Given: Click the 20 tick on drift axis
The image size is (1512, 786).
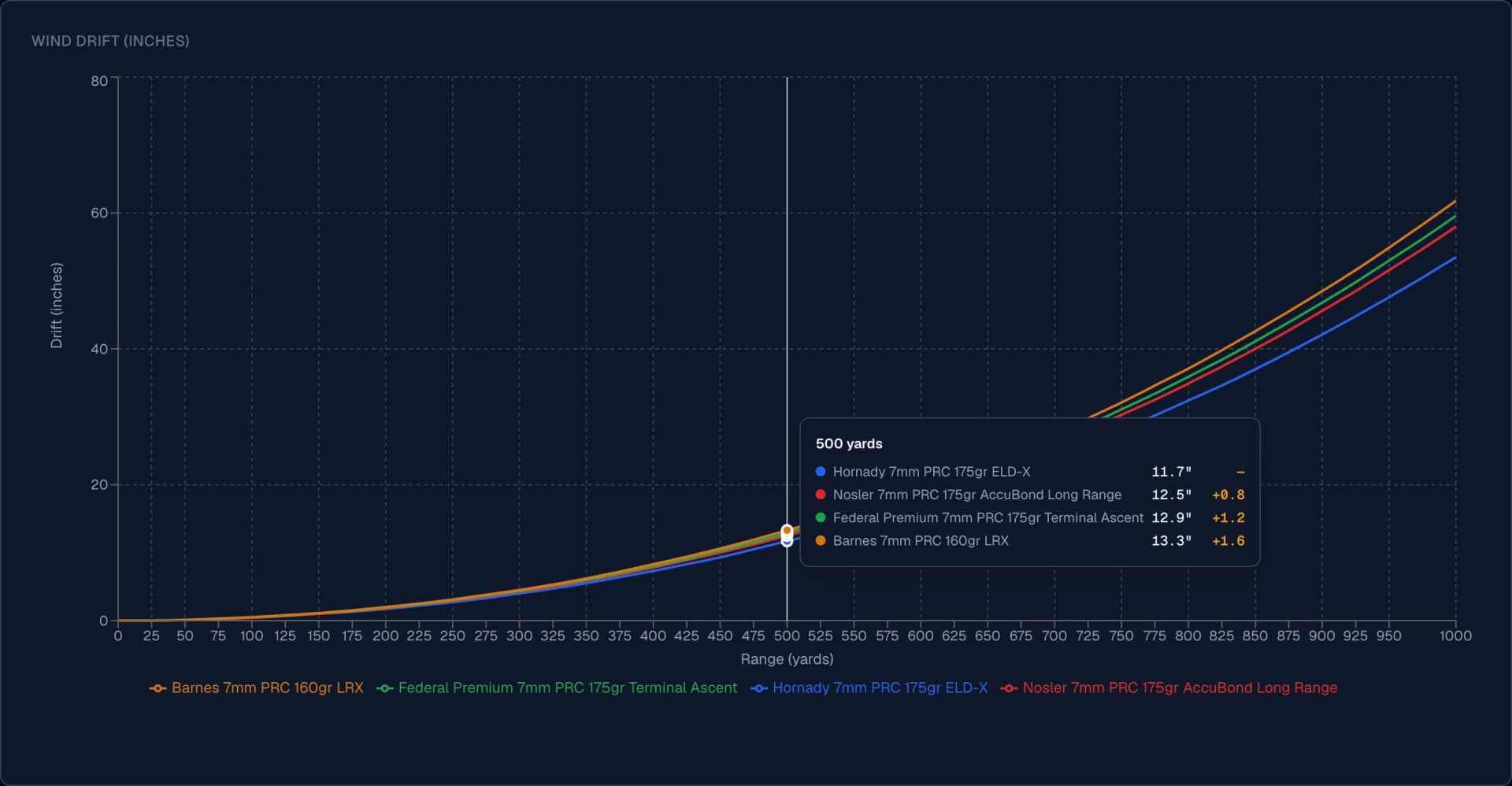Looking at the screenshot, I should (x=99, y=484).
